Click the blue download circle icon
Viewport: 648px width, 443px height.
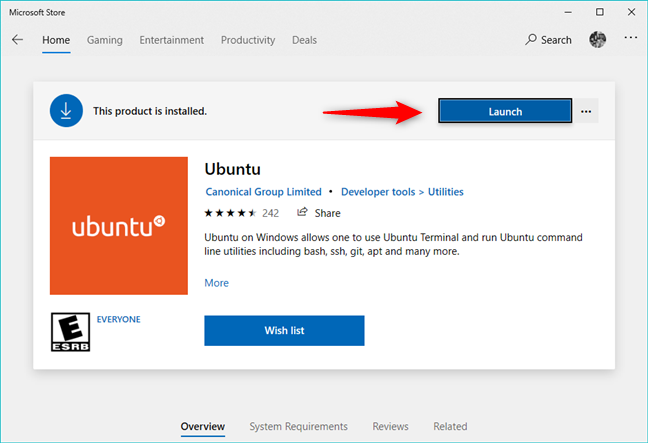click(66, 111)
